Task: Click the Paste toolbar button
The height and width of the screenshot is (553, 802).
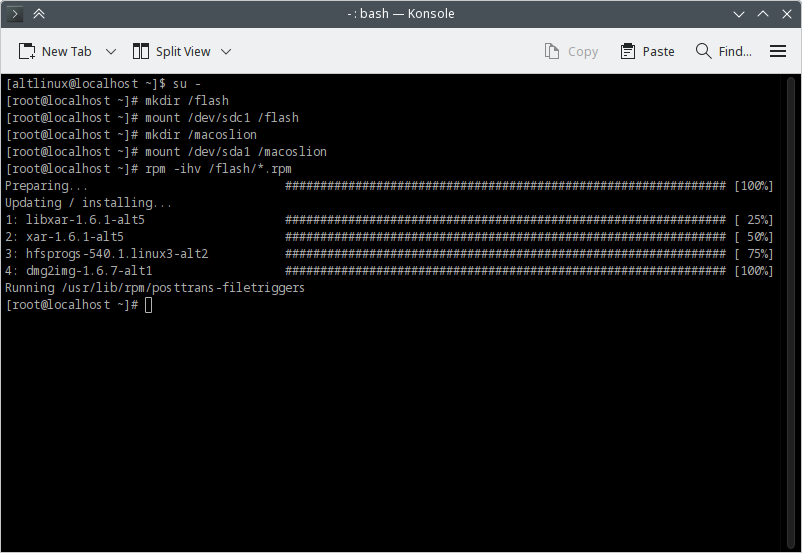Action: (x=648, y=51)
